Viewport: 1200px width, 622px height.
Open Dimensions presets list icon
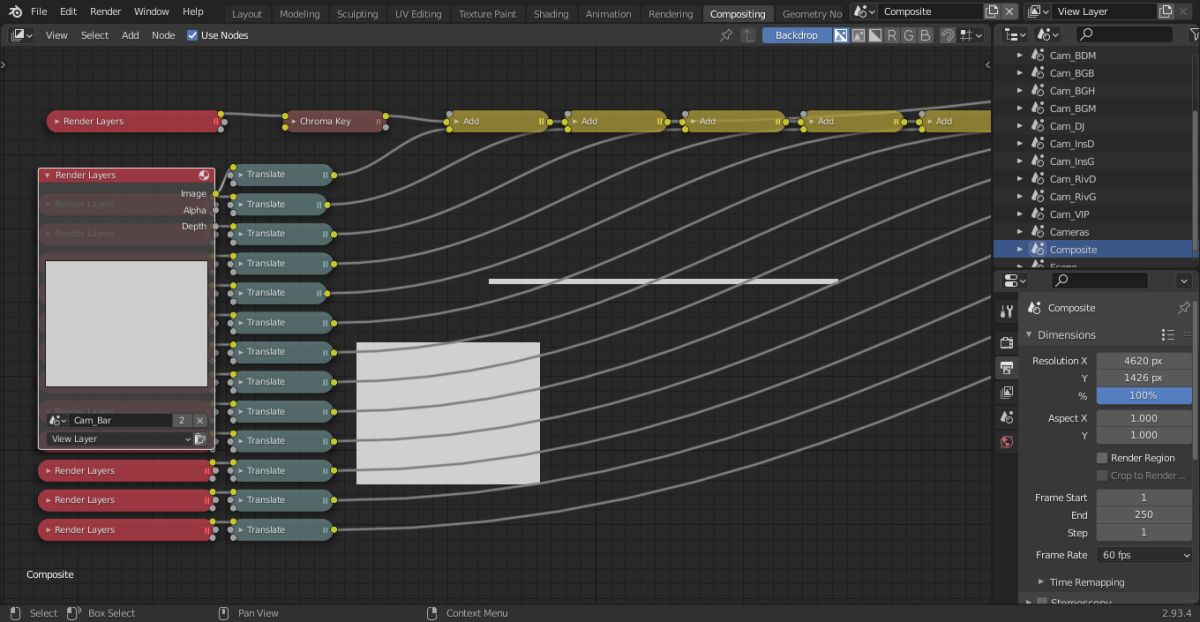click(x=1168, y=335)
